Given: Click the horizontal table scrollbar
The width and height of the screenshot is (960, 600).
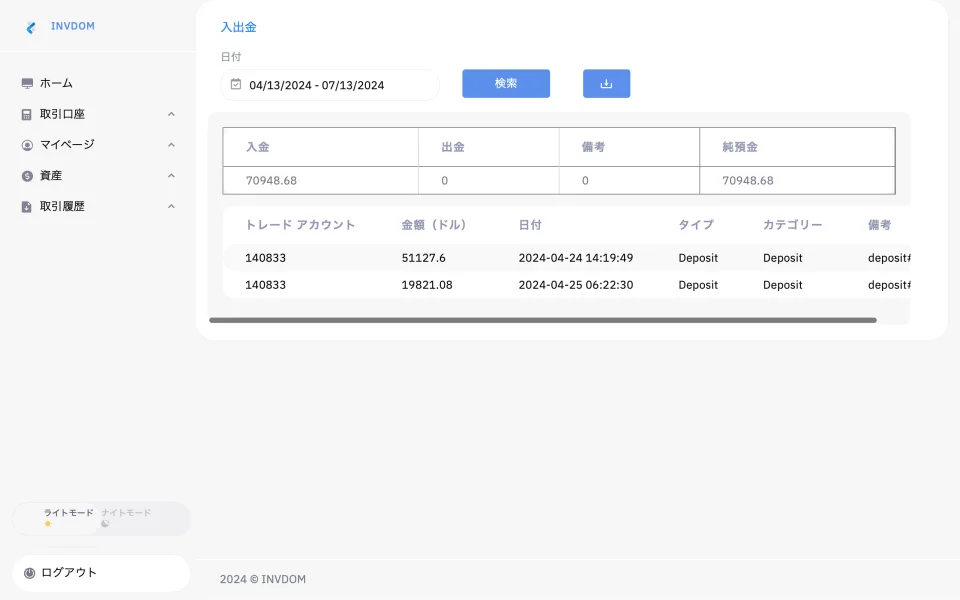Looking at the screenshot, I should point(542,320).
